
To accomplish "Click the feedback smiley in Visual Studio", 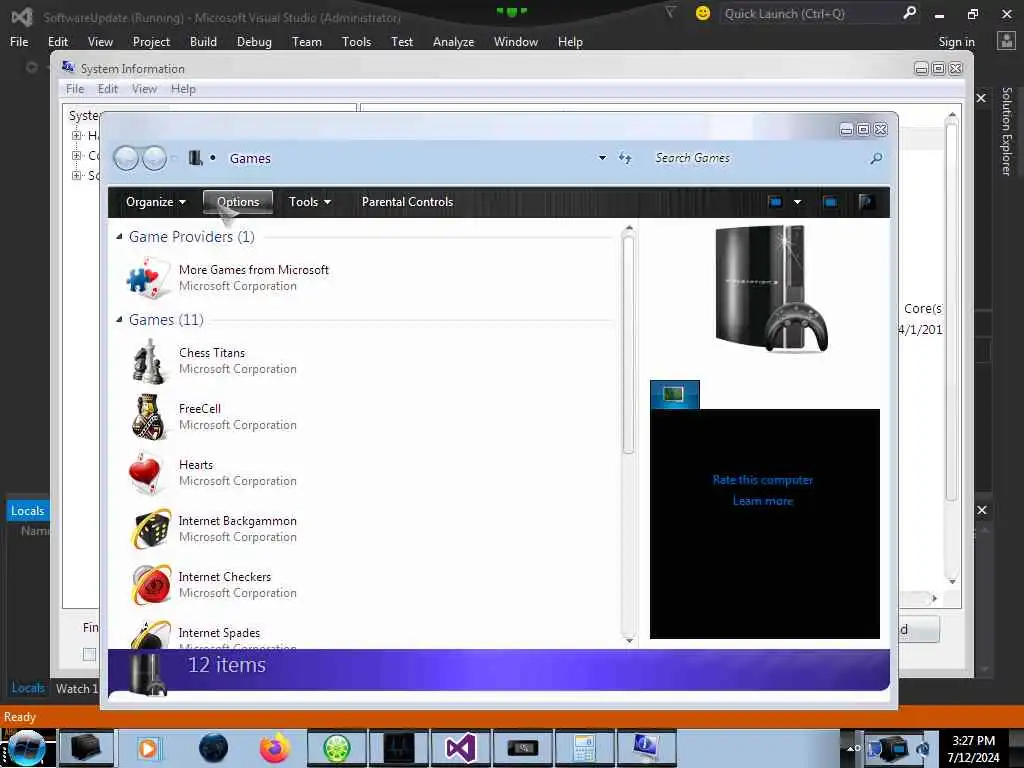I will [703, 13].
